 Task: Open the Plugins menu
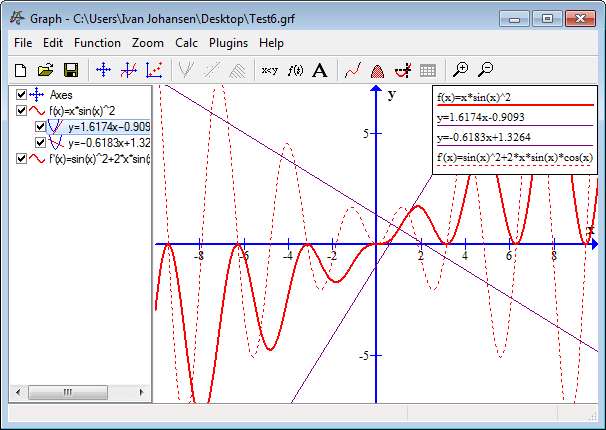228,43
